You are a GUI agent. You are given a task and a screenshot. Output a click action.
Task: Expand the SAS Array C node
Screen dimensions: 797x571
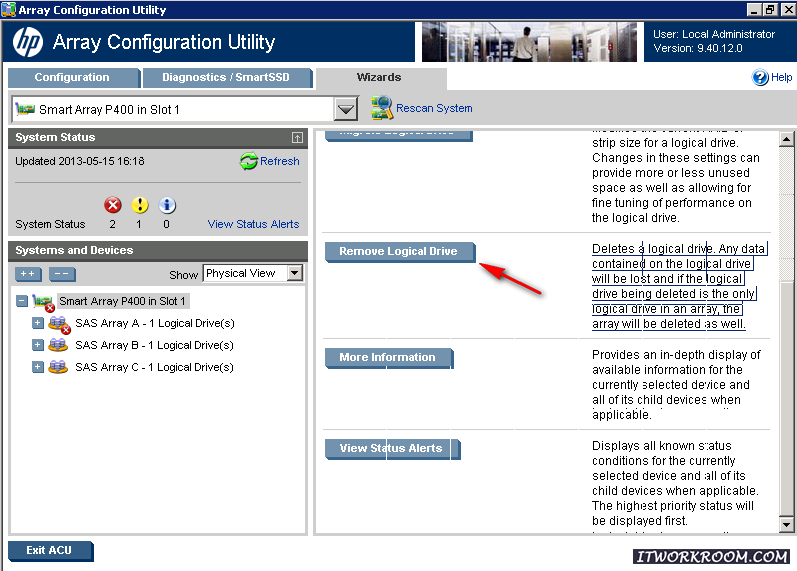[x=38, y=367]
